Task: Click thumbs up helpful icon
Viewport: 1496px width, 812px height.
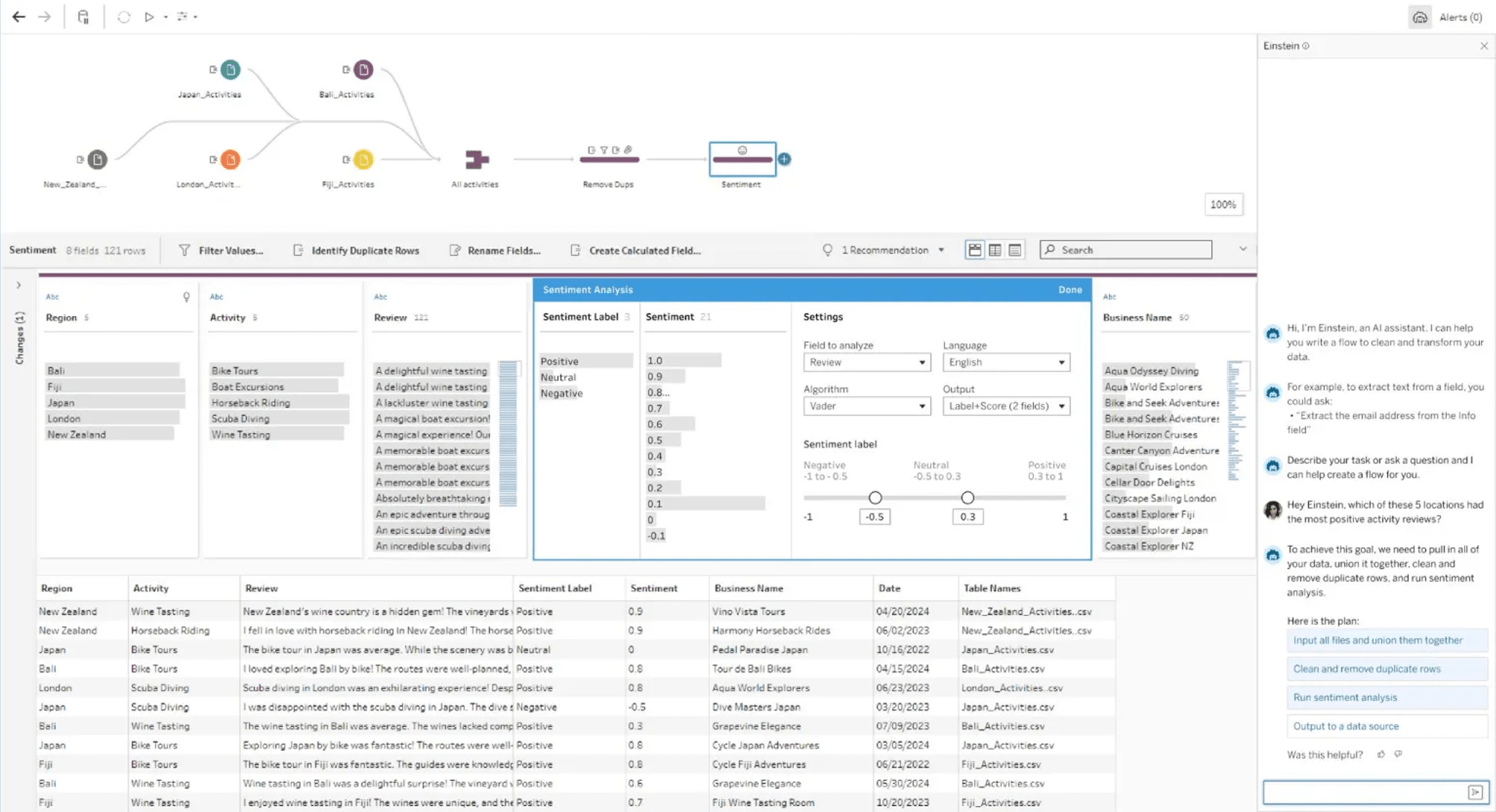Action: coord(1381,754)
